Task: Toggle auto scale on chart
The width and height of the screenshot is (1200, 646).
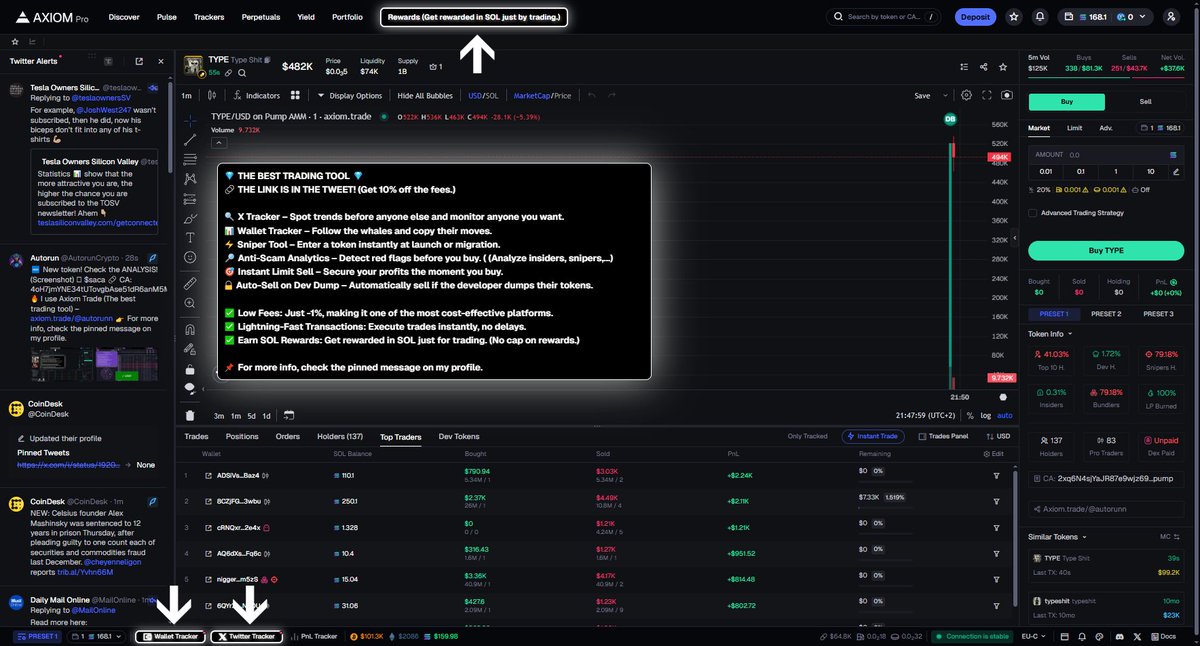Action: [x=1004, y=415]
